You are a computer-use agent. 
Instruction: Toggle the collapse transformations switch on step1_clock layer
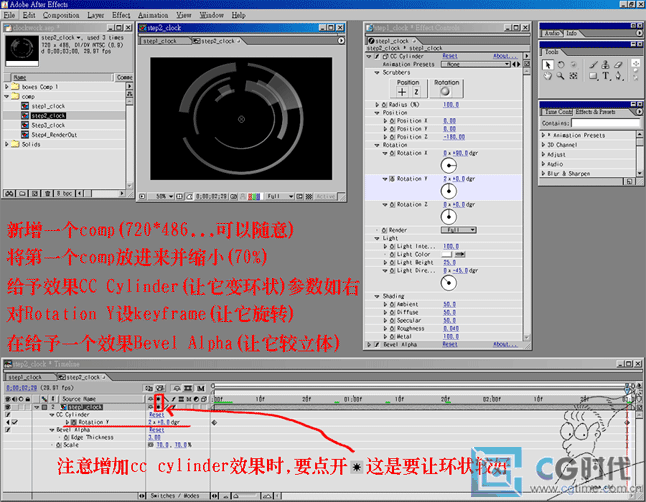pyautogui.click(x=158, y=407)
